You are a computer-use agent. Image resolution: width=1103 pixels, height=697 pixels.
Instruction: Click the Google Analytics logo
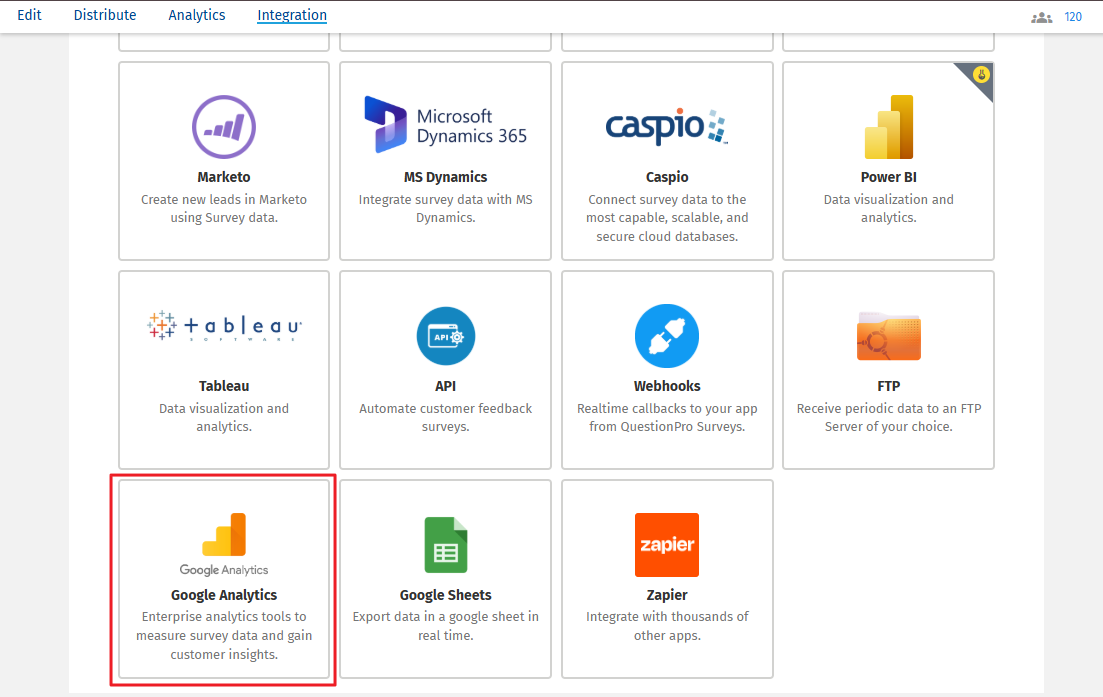[224, 545]
